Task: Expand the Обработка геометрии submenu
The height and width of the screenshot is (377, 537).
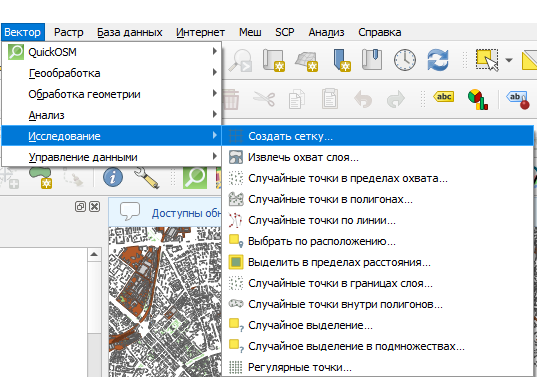Action: tap(112, 94)
